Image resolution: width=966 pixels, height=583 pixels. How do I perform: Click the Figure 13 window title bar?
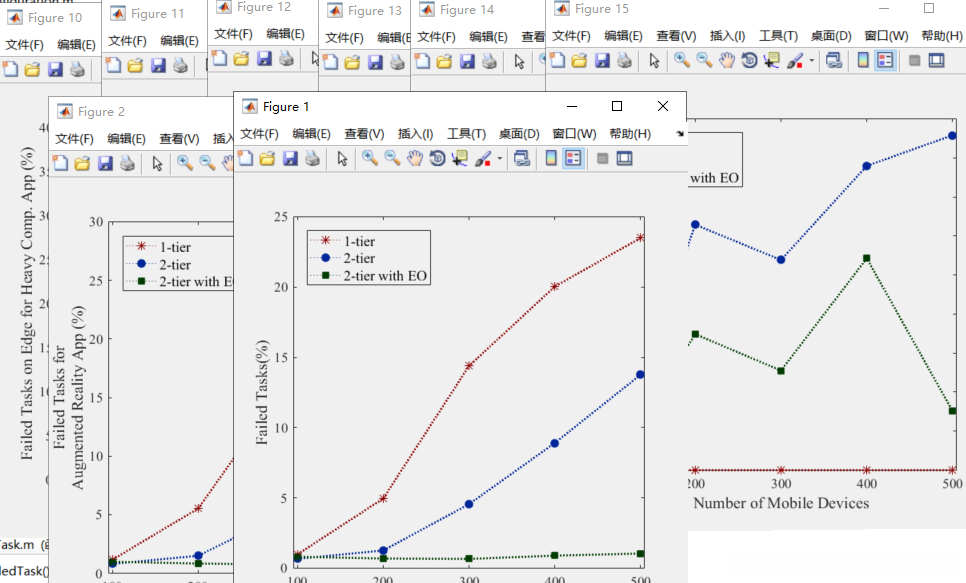point(365,10)
